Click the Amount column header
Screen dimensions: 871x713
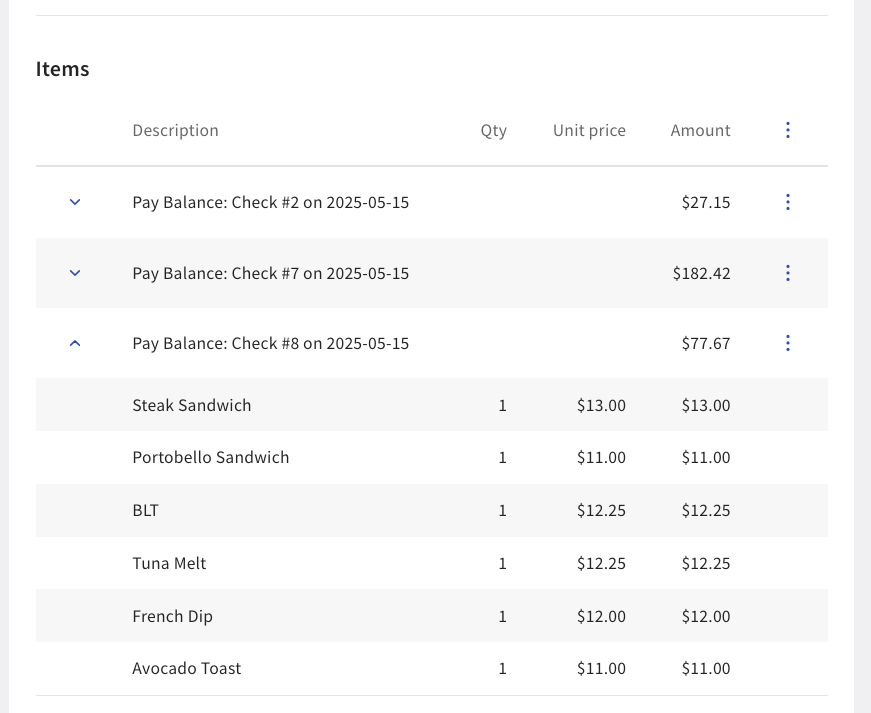point(700,130)
